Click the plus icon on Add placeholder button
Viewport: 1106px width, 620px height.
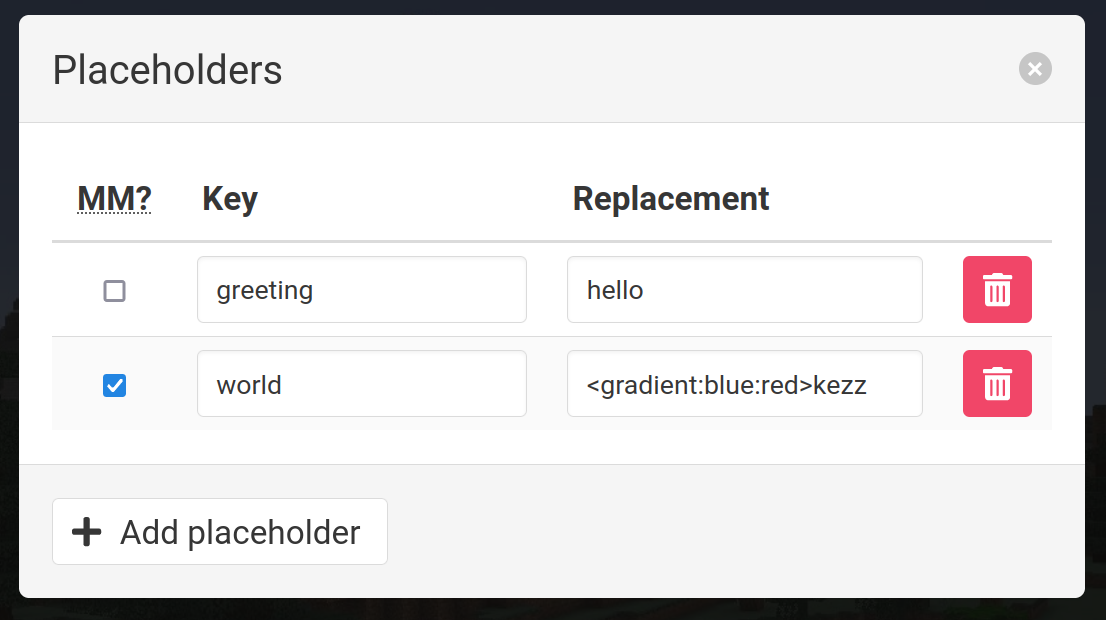pos(87,532)
